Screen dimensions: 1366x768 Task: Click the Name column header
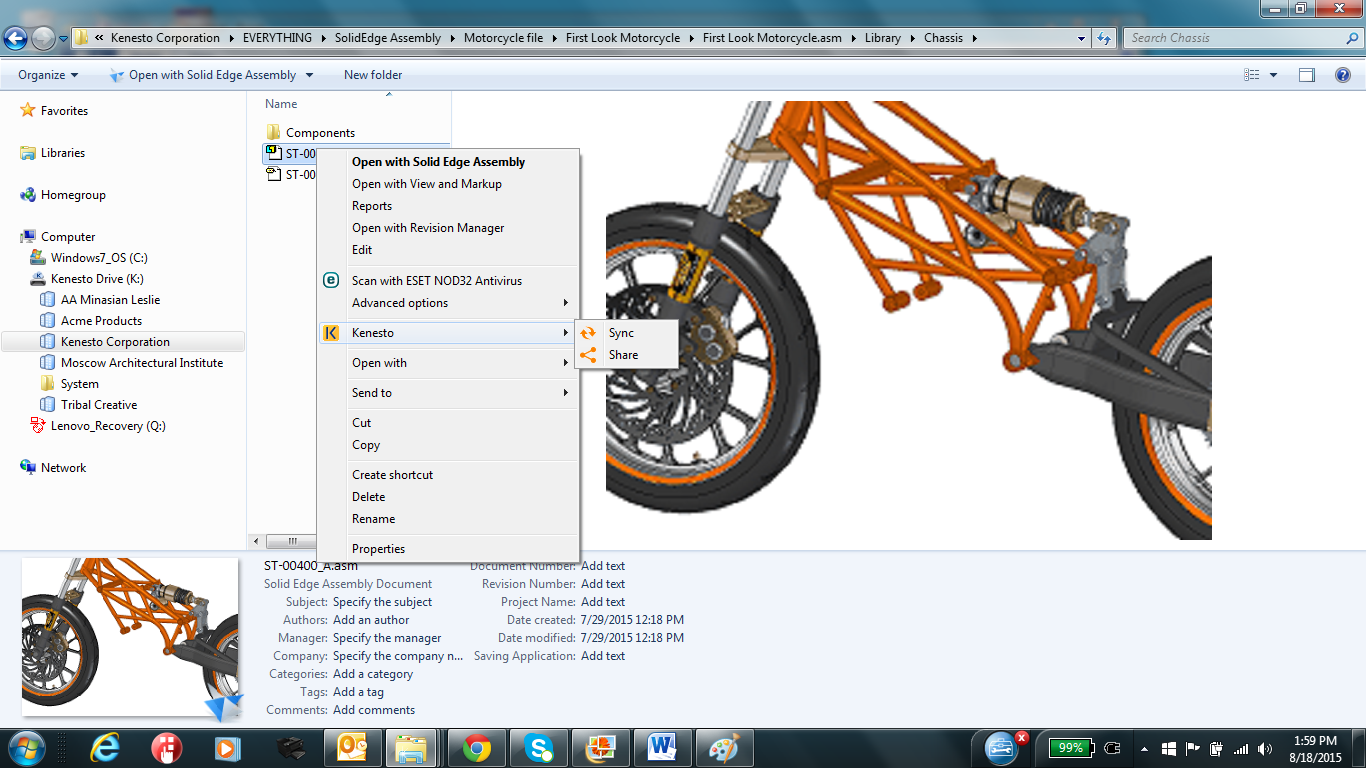[x=282, y=104]
